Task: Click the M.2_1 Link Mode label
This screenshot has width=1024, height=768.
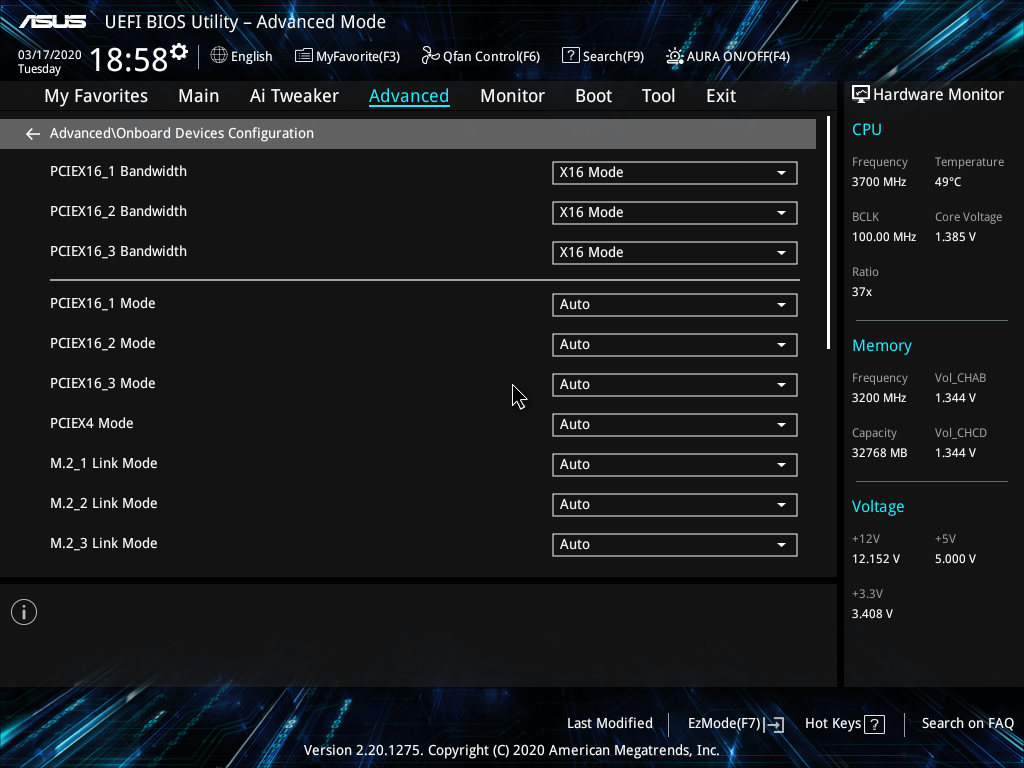Action: pyautogui.click(x=103, y=463)
